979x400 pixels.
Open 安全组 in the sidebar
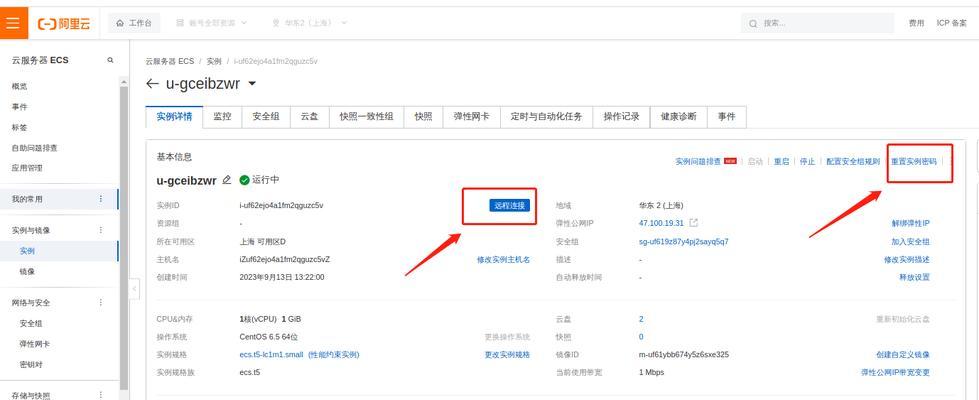point(31,324)
